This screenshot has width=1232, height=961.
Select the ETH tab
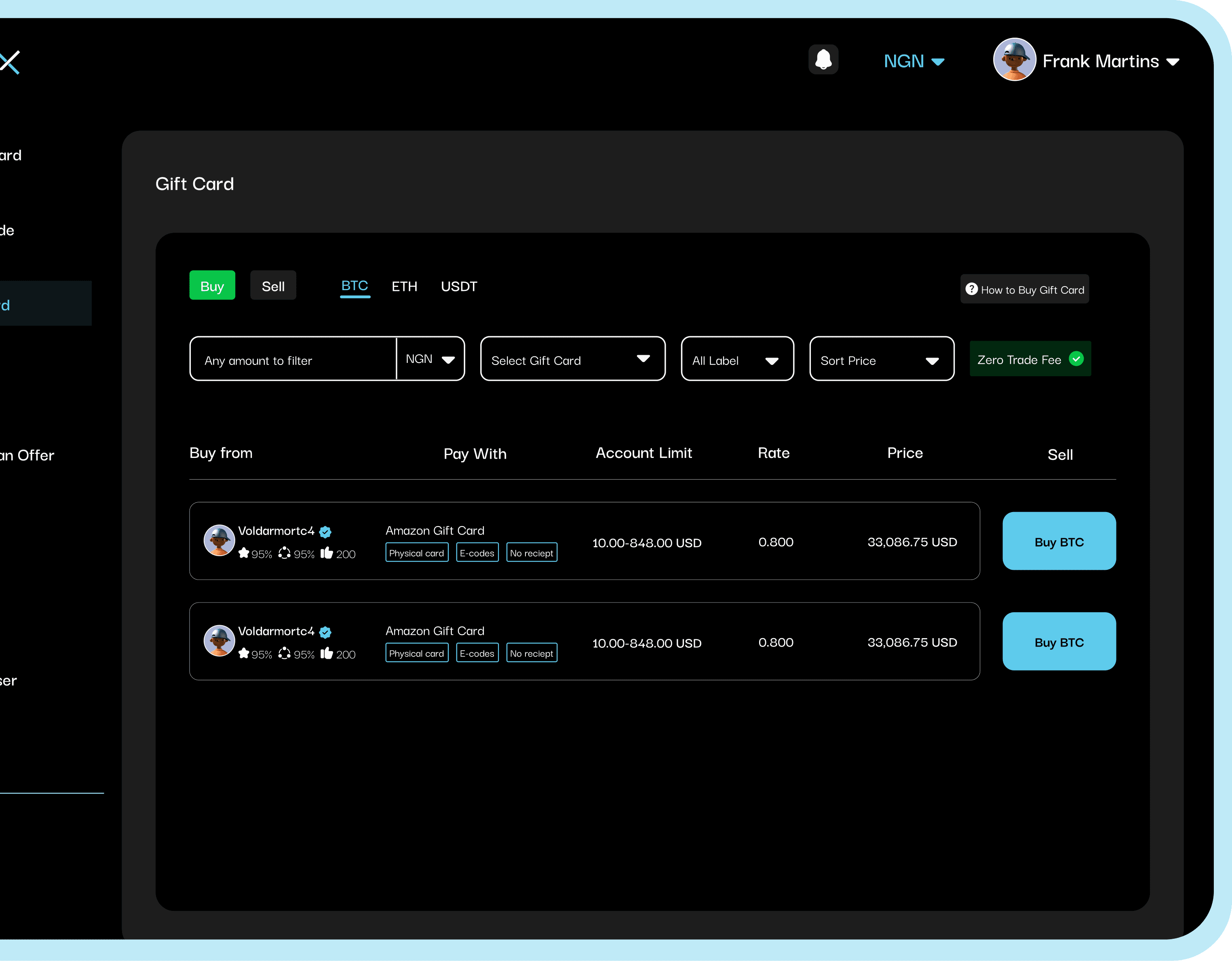click(405, 287)
